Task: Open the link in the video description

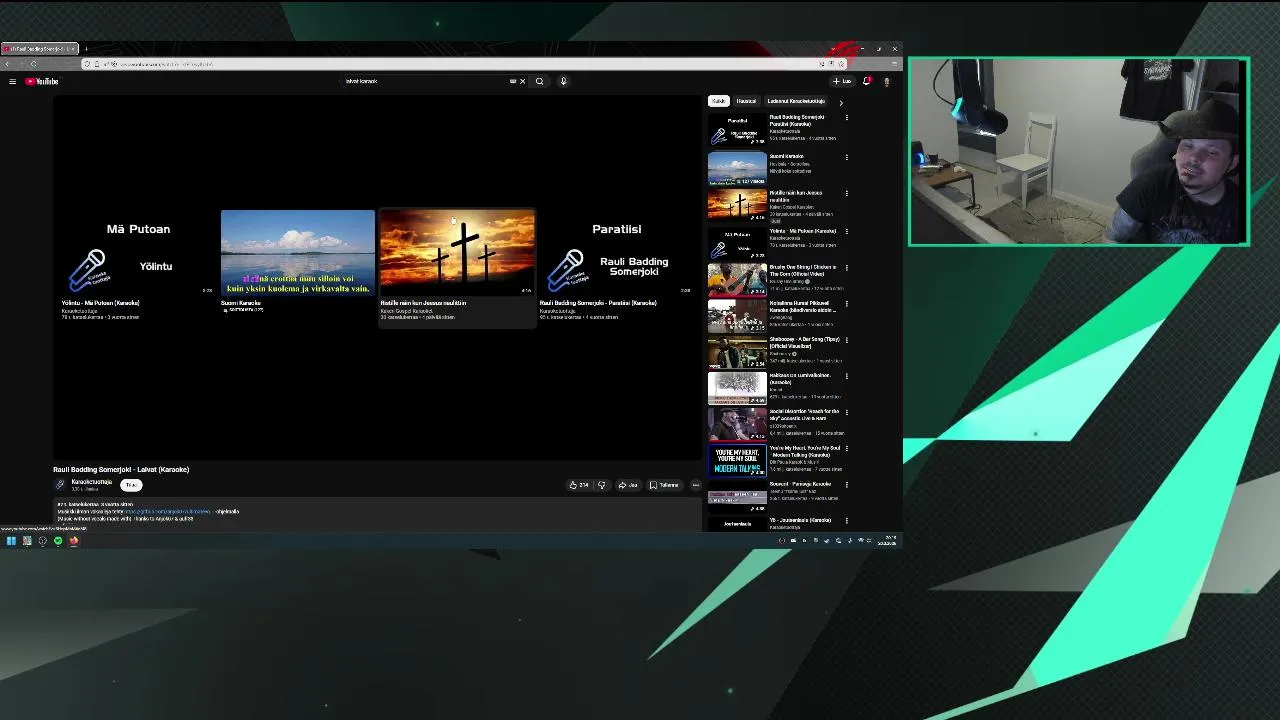Action: click(168, 511)
